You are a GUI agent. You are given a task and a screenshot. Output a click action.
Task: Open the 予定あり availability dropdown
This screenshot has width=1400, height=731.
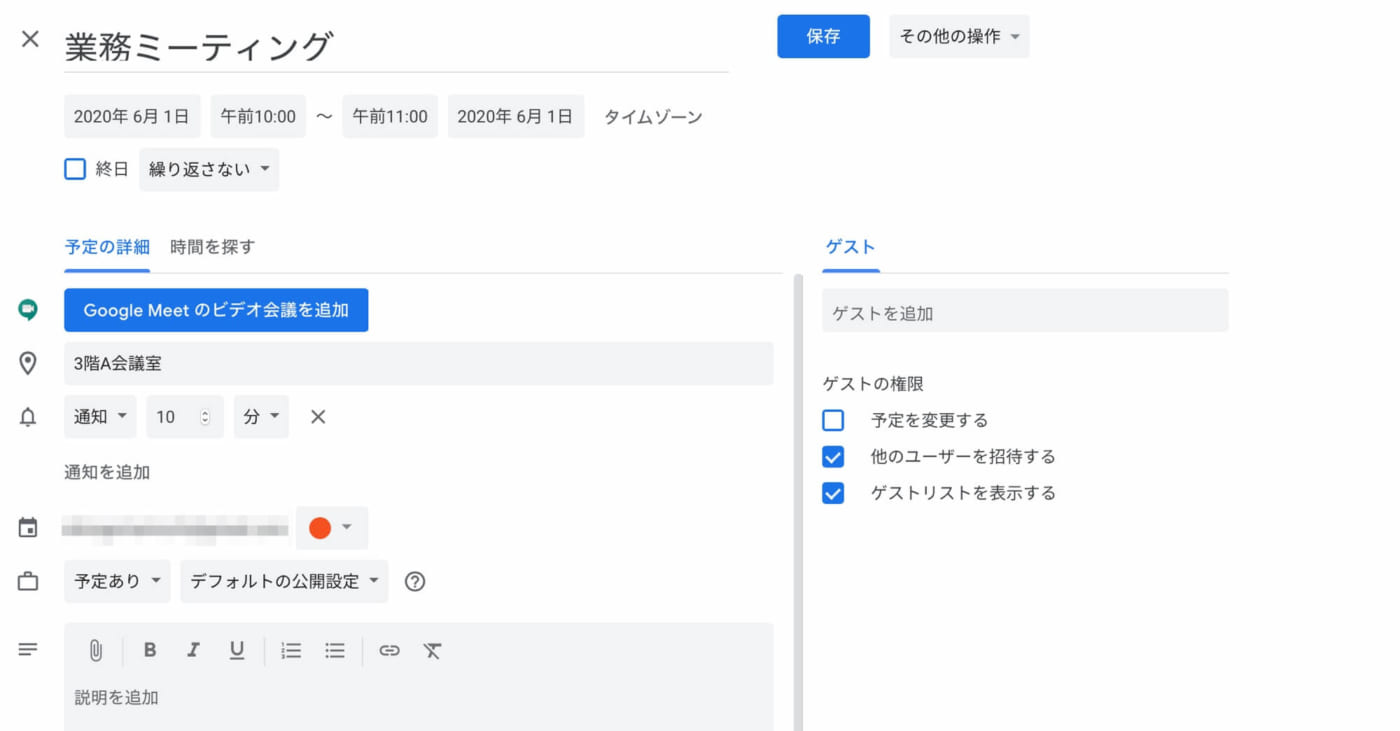tap(117, 581)
